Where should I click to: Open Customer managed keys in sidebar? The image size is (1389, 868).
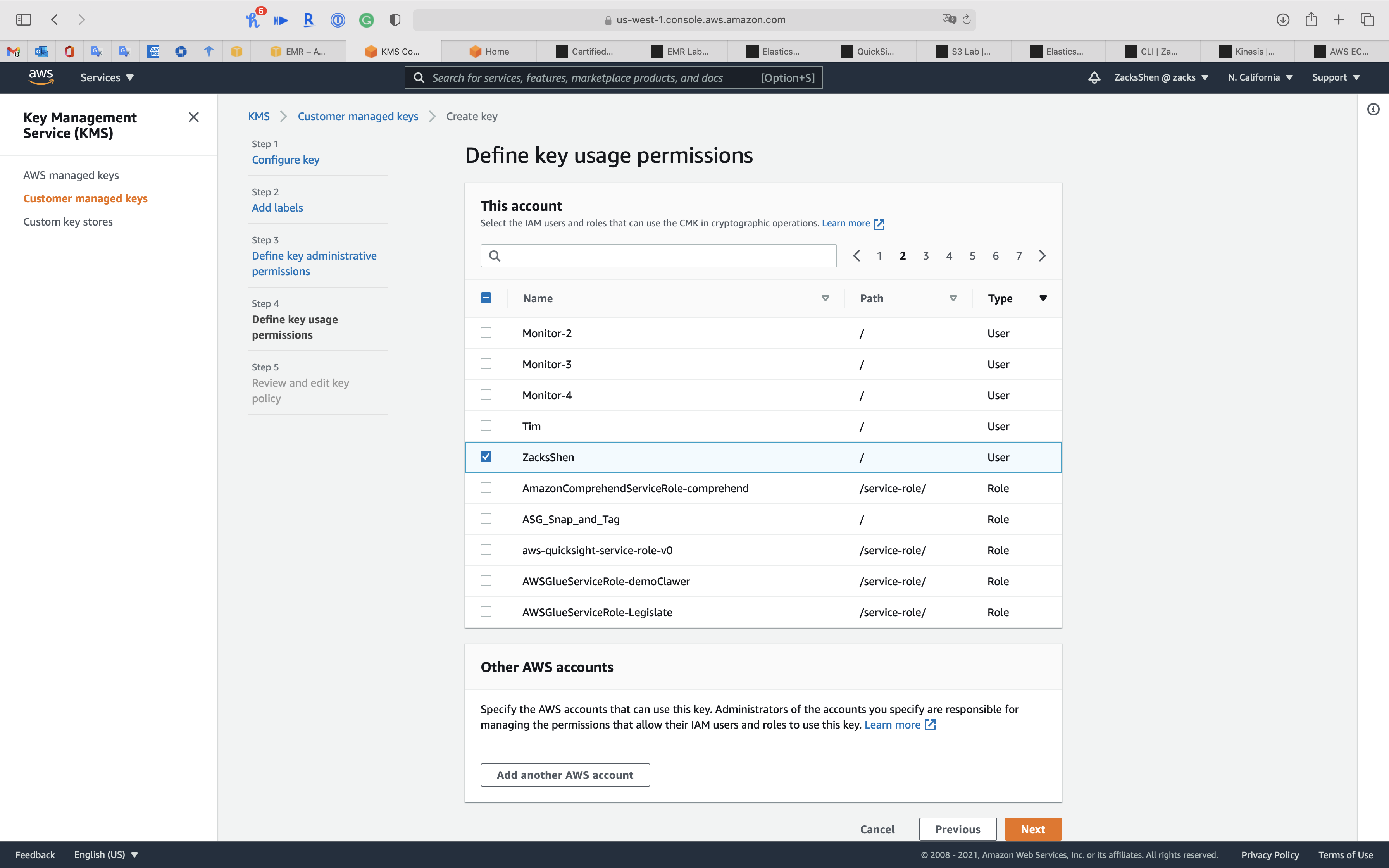pos(86,199)
